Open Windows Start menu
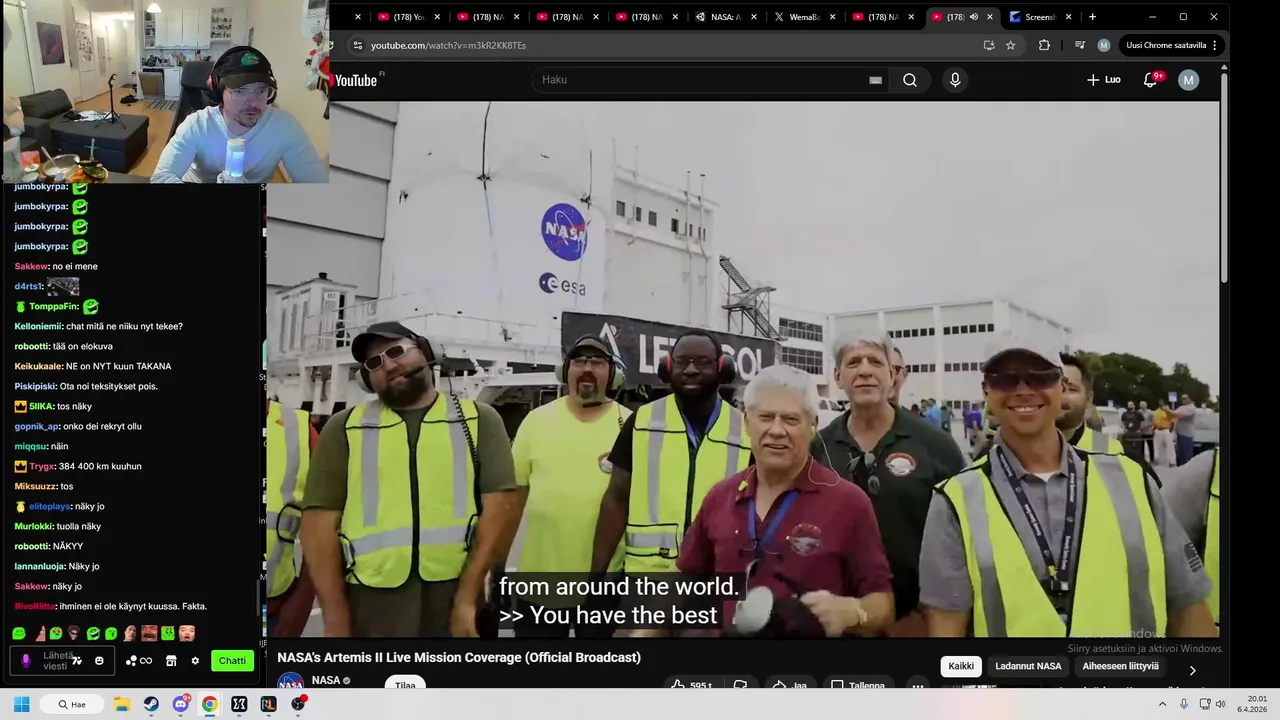Image resolution: width=1280 pixels, height=720 pixels. (x=21, y=704)
